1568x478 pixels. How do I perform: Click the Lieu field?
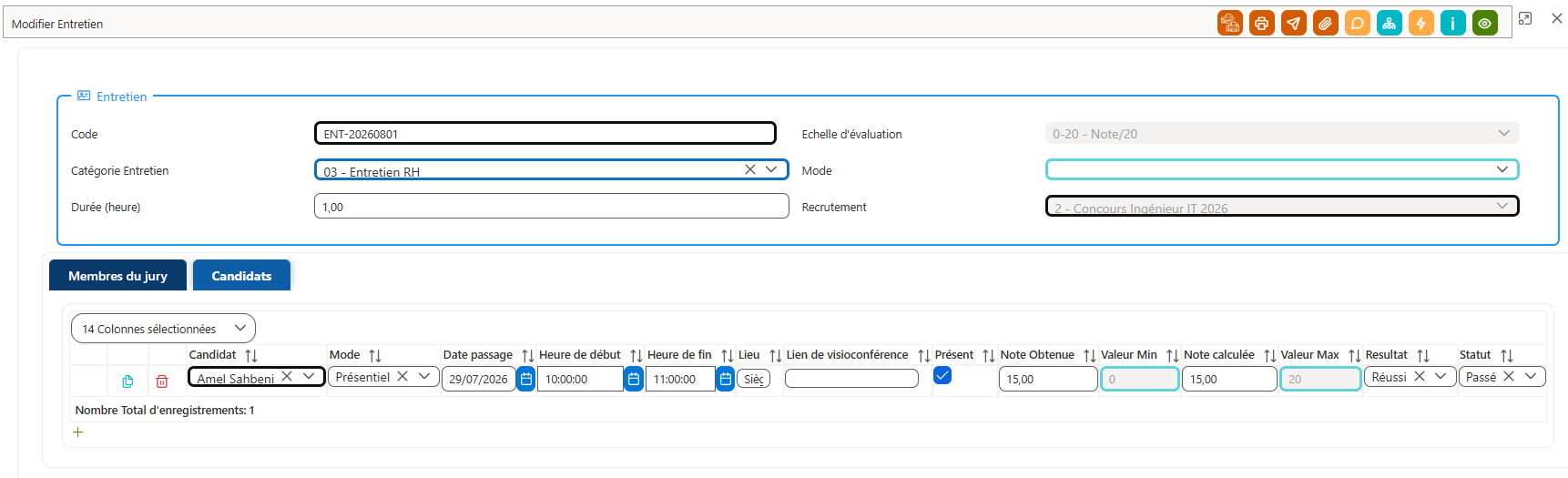754,379
